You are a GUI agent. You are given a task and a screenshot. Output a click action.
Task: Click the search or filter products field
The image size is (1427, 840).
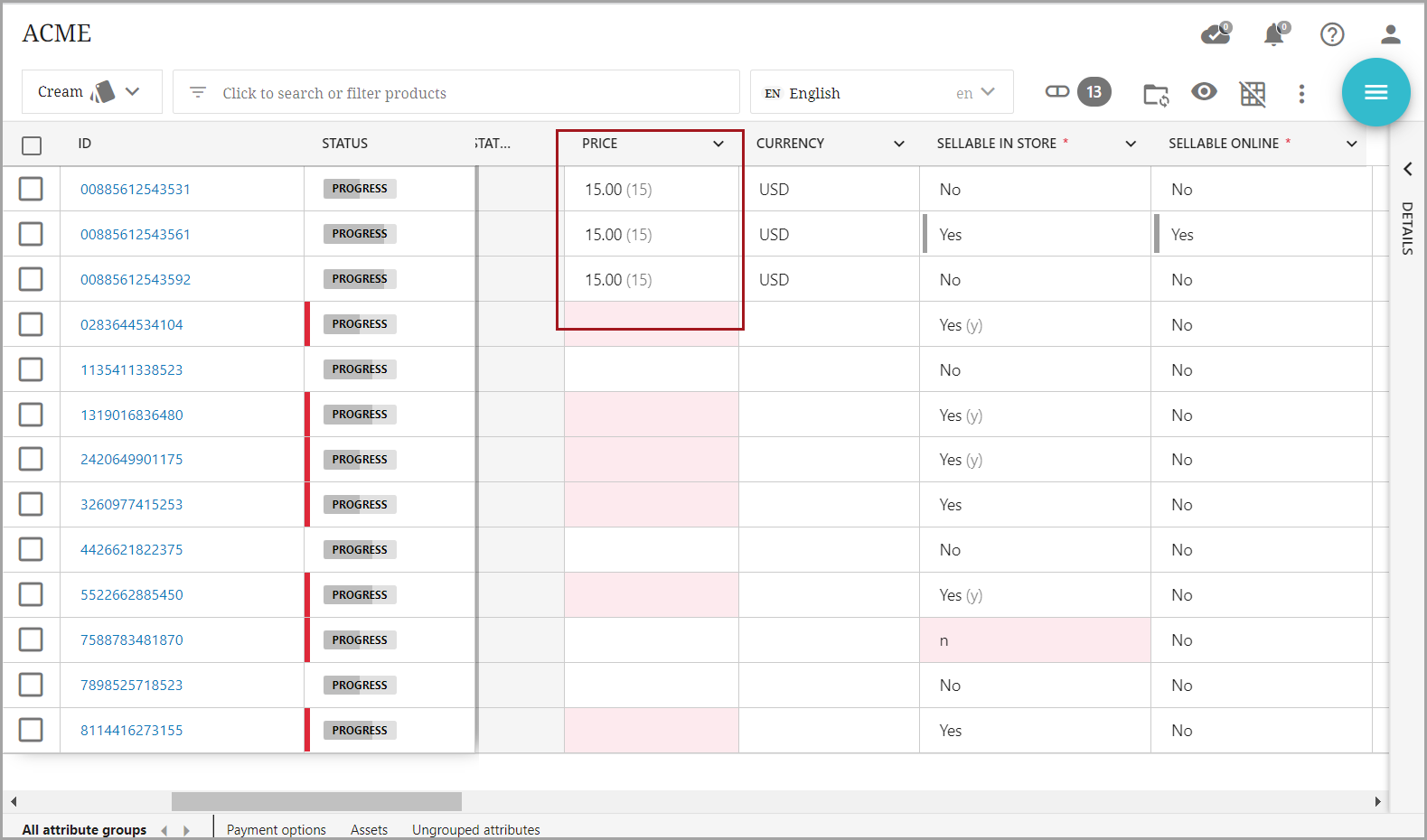tap(456, 93)
